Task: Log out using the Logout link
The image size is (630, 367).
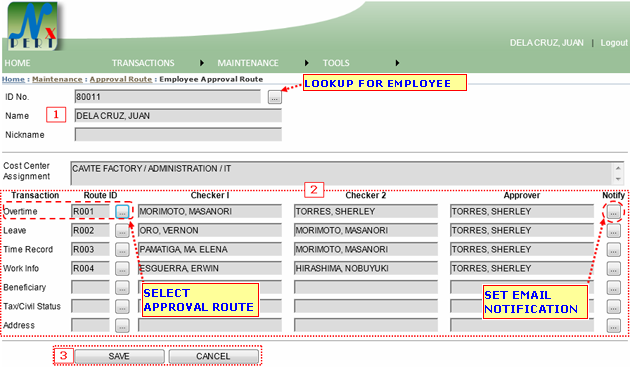Action: (x=614, y=43)
